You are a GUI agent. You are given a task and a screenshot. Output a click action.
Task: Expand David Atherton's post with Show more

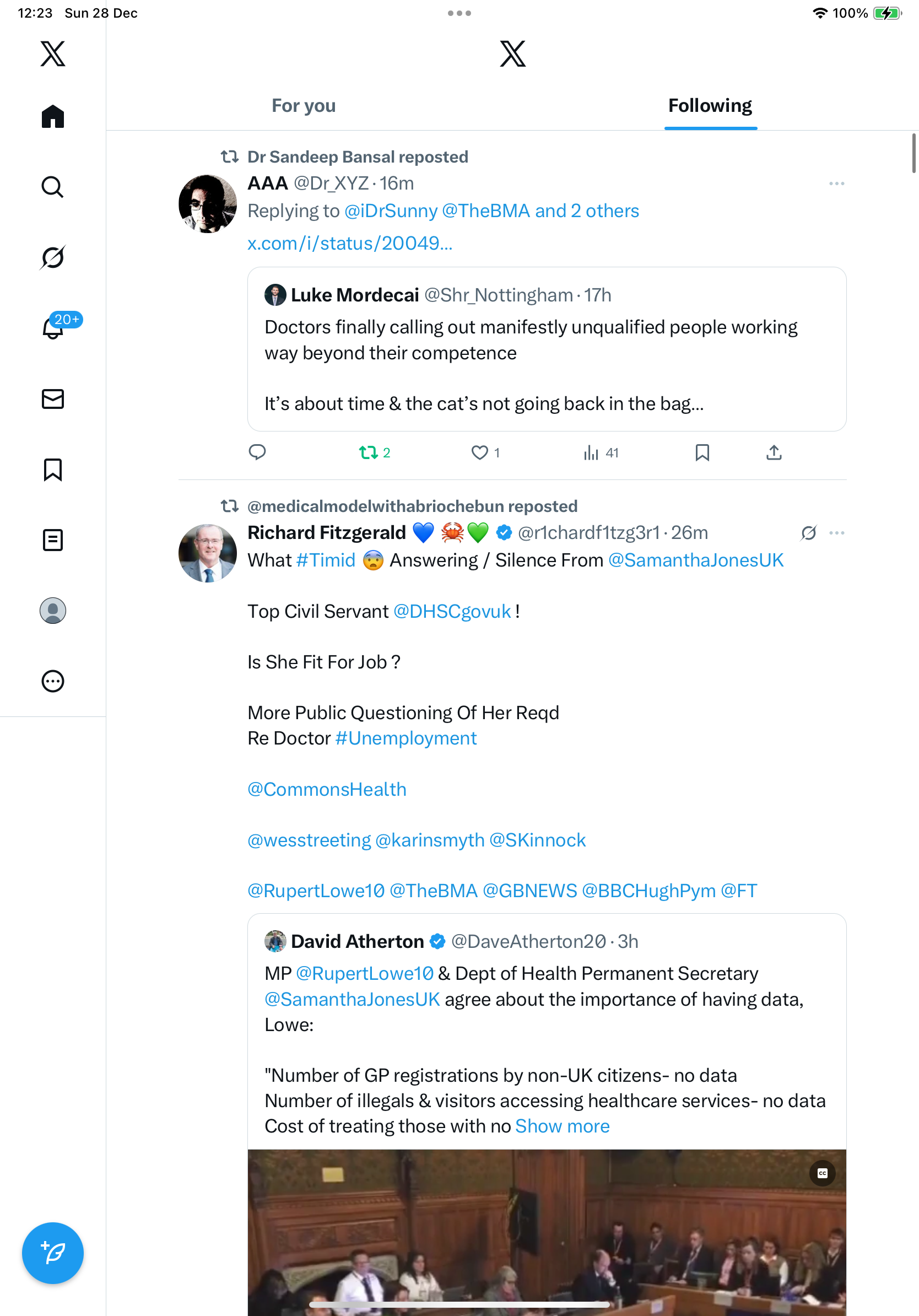[x=562, y=1126]
